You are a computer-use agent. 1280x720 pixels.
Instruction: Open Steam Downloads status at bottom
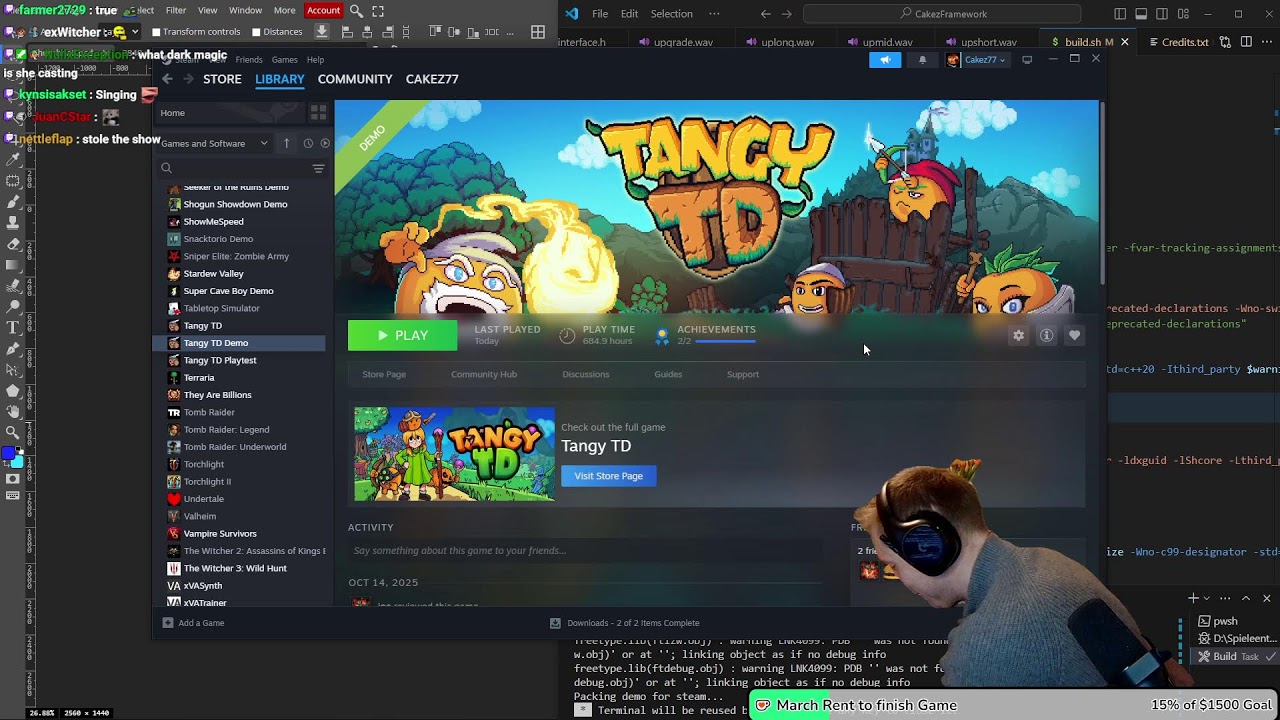point(625,623)
